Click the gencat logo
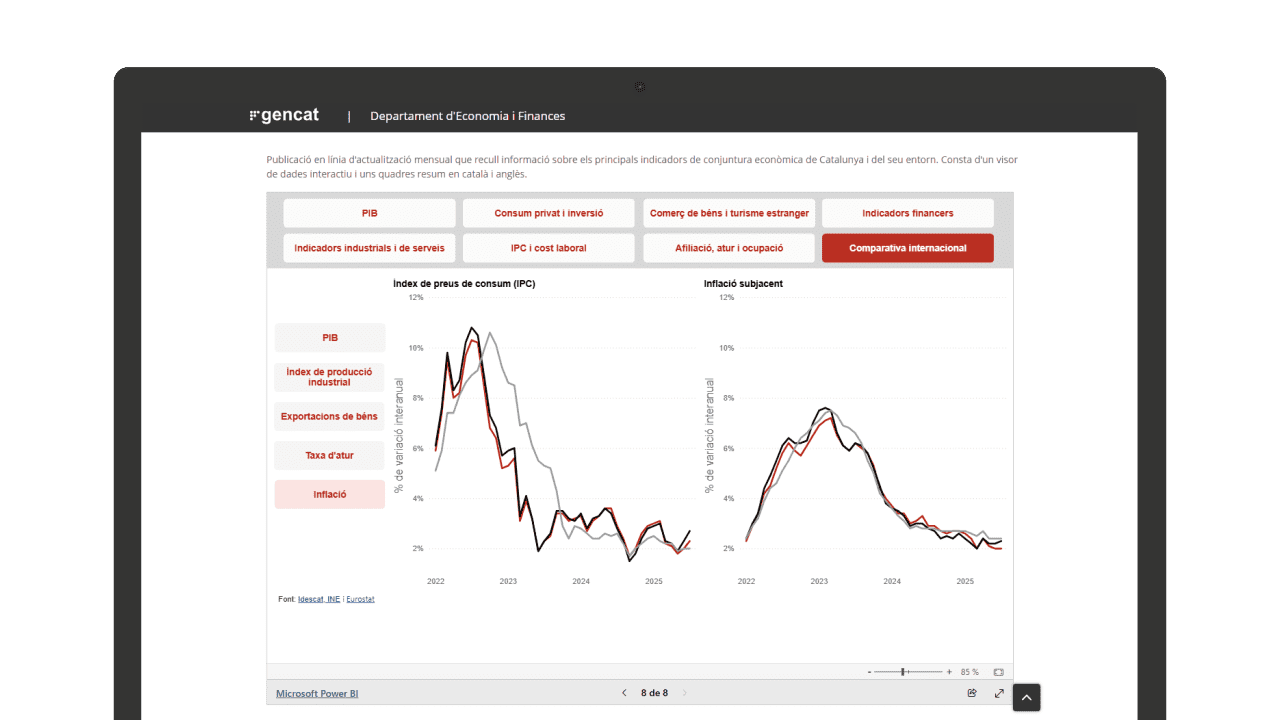1280x720 pixels. 284,115
